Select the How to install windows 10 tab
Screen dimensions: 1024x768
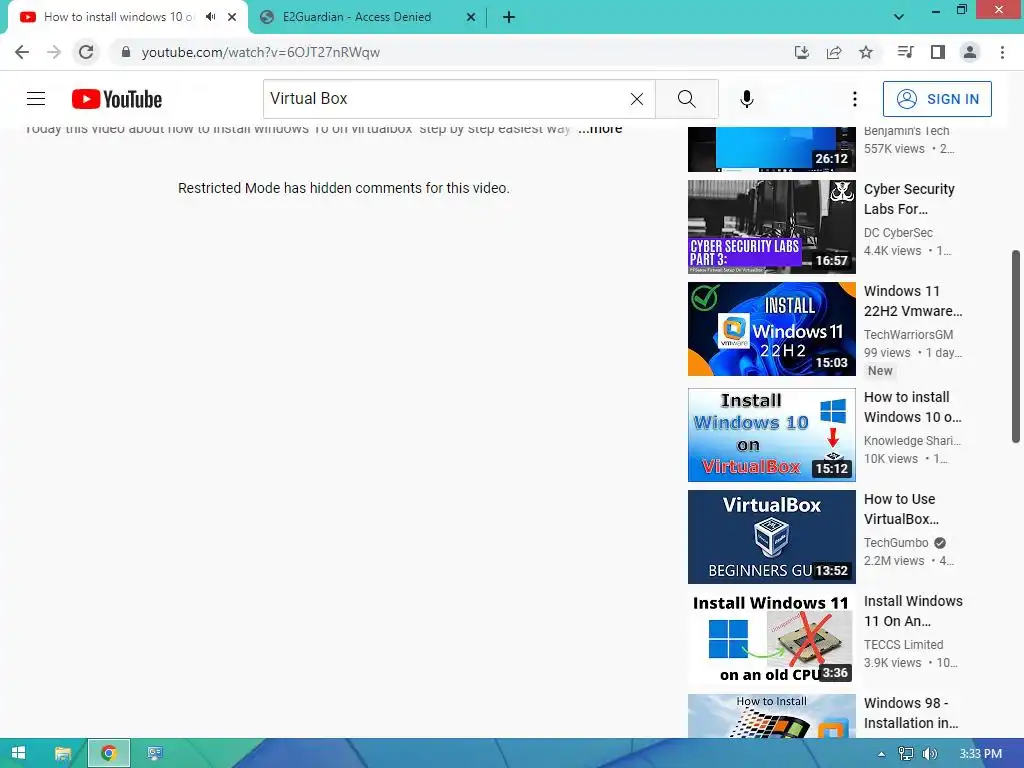point(118,17)
